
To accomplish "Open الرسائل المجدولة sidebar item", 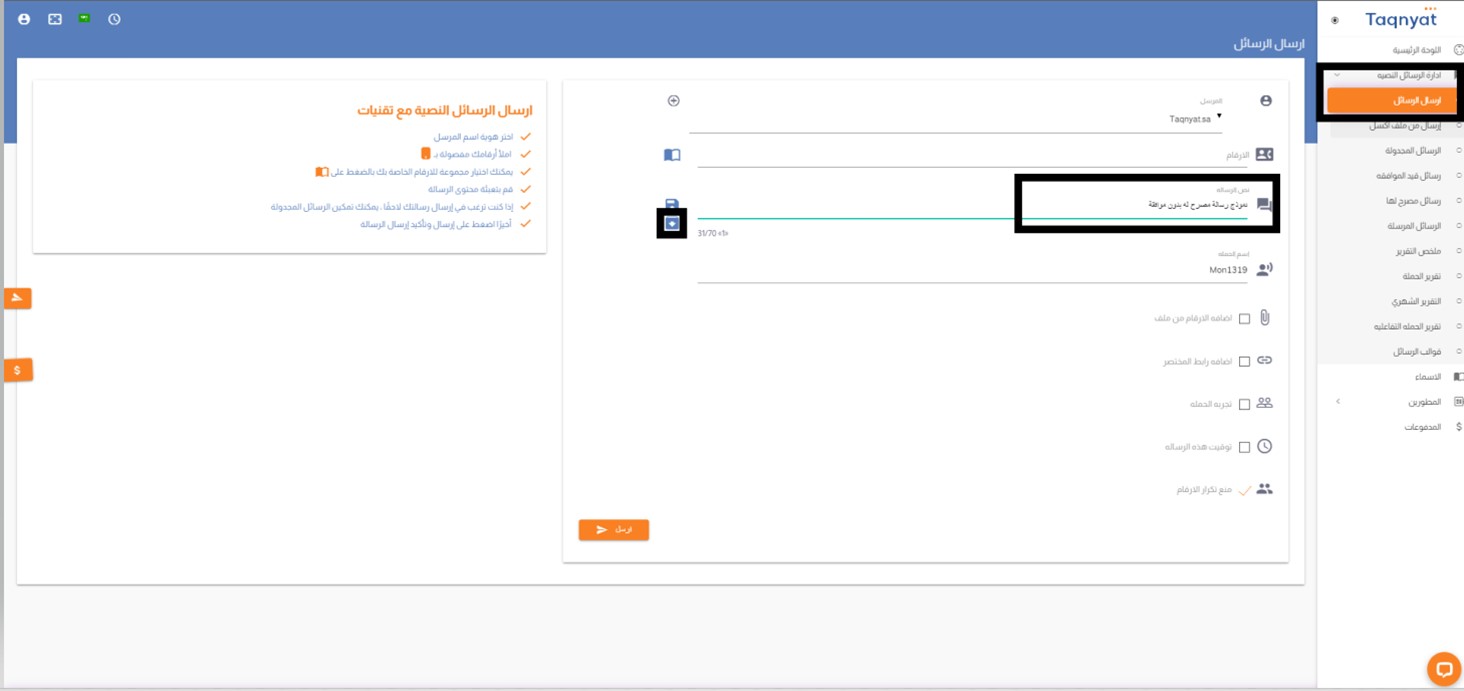I will pos(1413,151).
